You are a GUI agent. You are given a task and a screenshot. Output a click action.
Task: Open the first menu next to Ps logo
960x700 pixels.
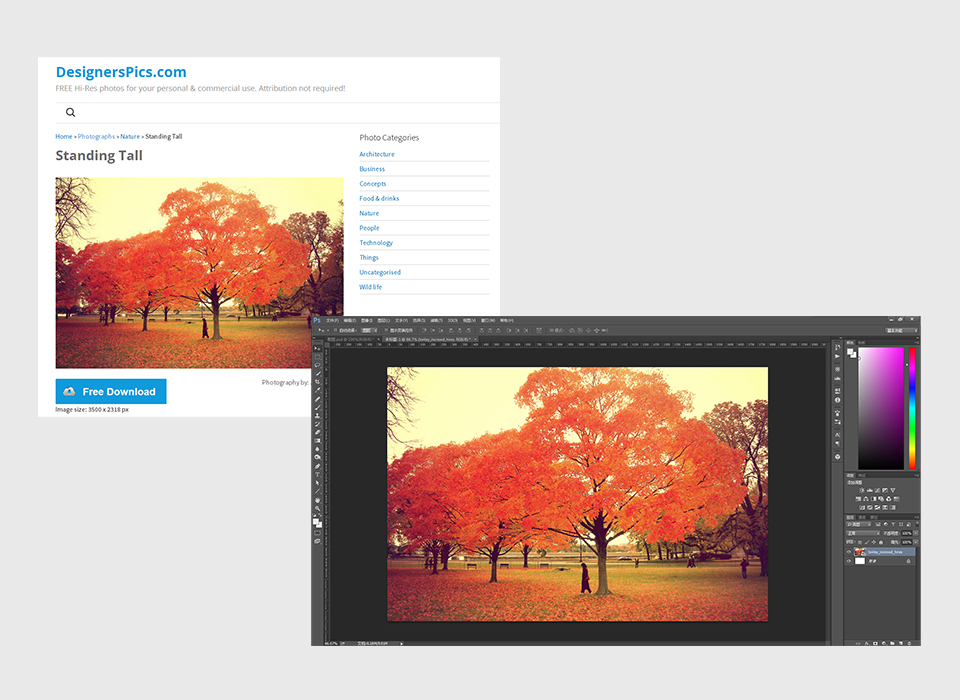(x=332, y=321)
